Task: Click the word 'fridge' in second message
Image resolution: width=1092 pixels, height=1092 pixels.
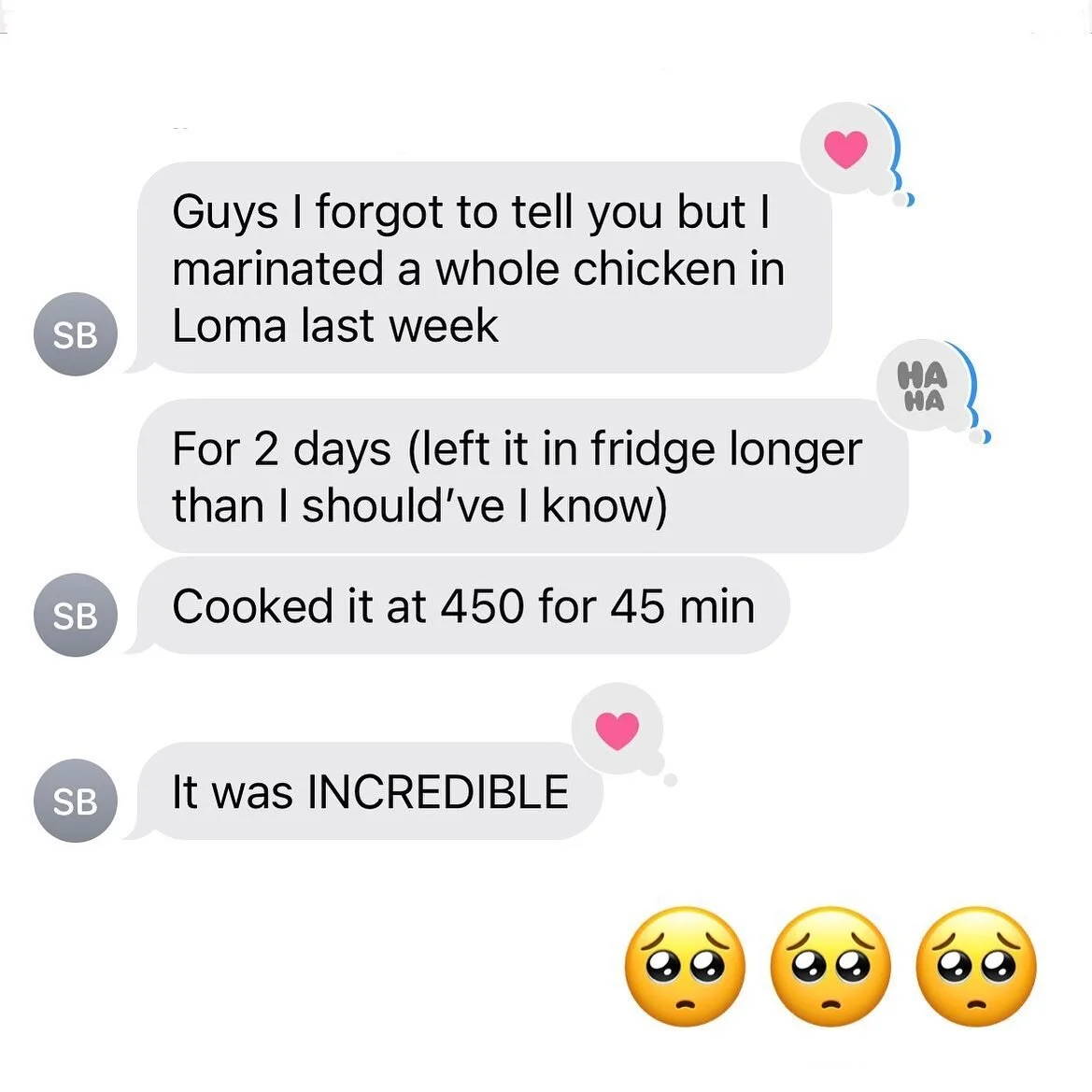Action: click(653, 450)
